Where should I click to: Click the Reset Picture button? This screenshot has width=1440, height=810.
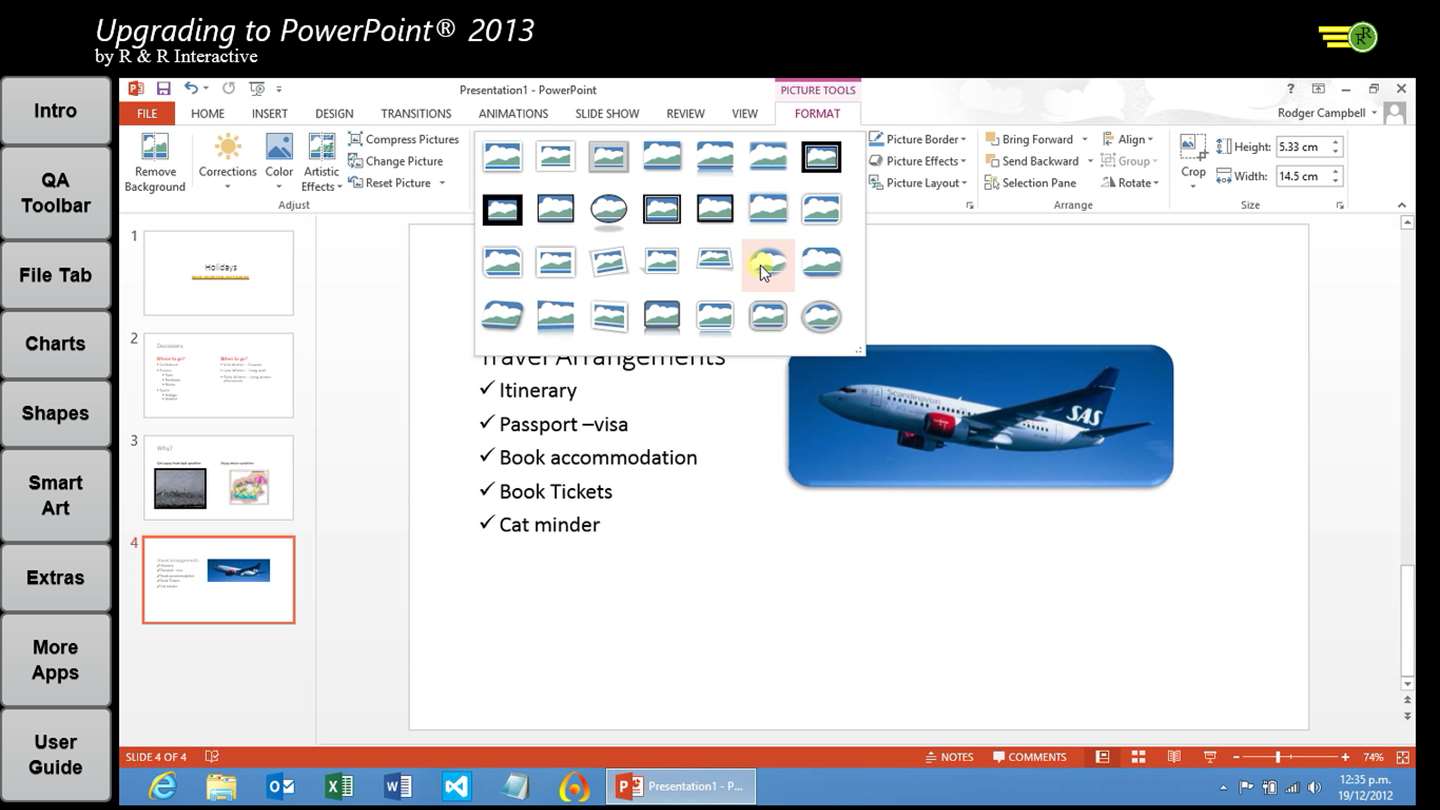click(x=389, y=183)
